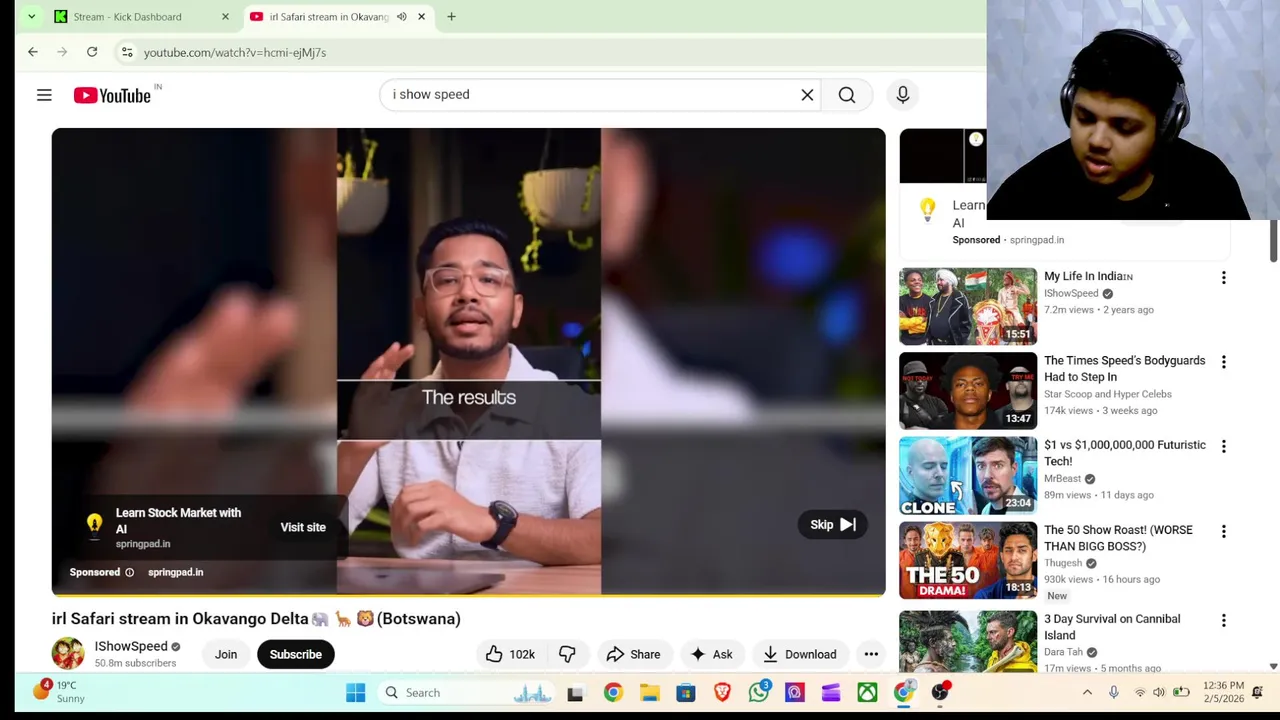Open the Windows Start menu

(355, 692)
